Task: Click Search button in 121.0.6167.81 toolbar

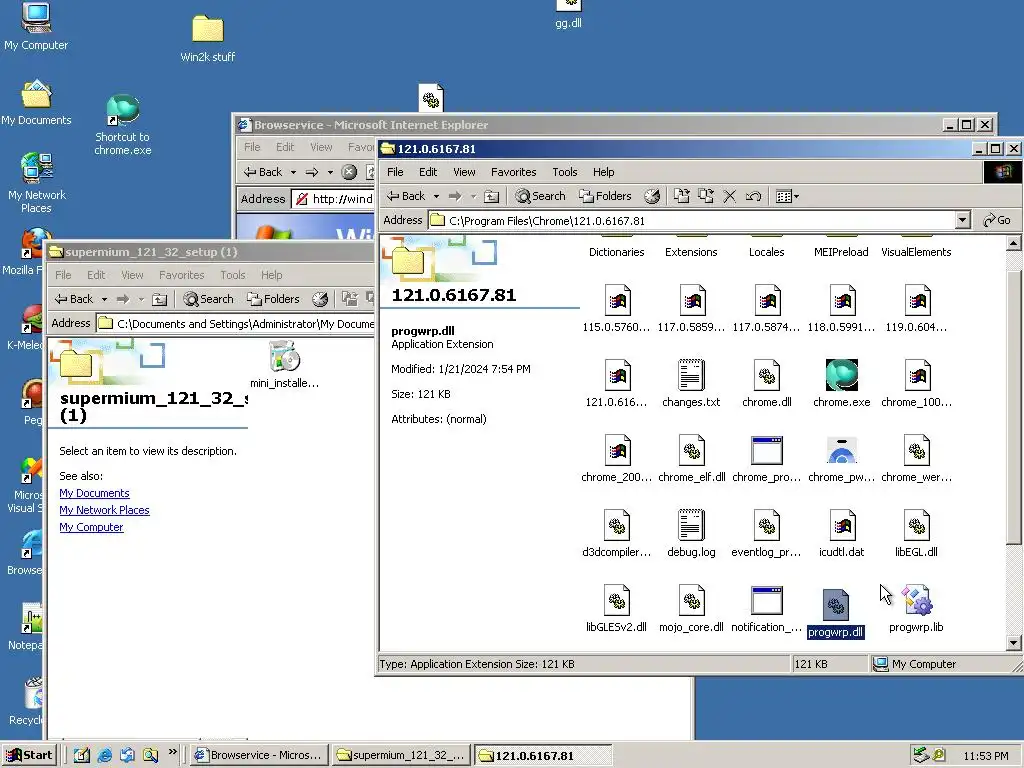Action: [540, 196]
